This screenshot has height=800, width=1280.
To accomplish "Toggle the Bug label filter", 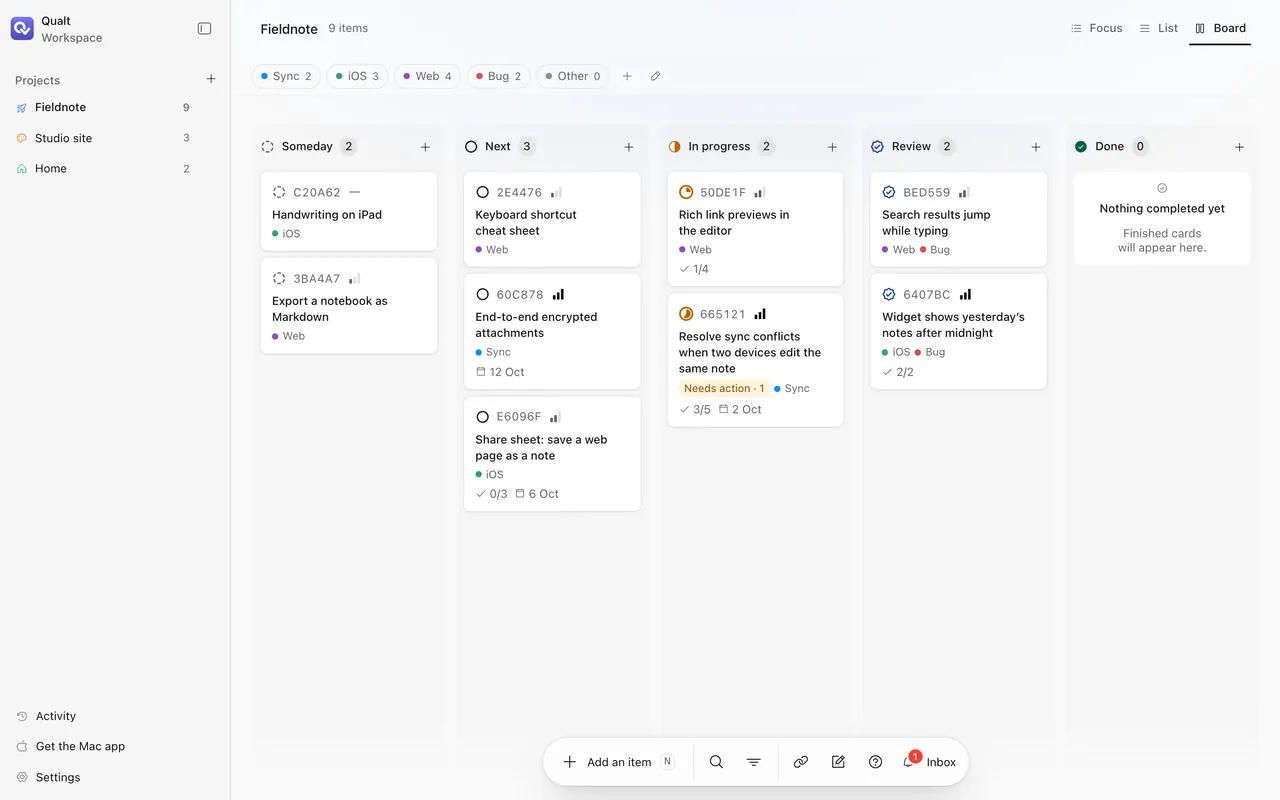I will 498,76.
